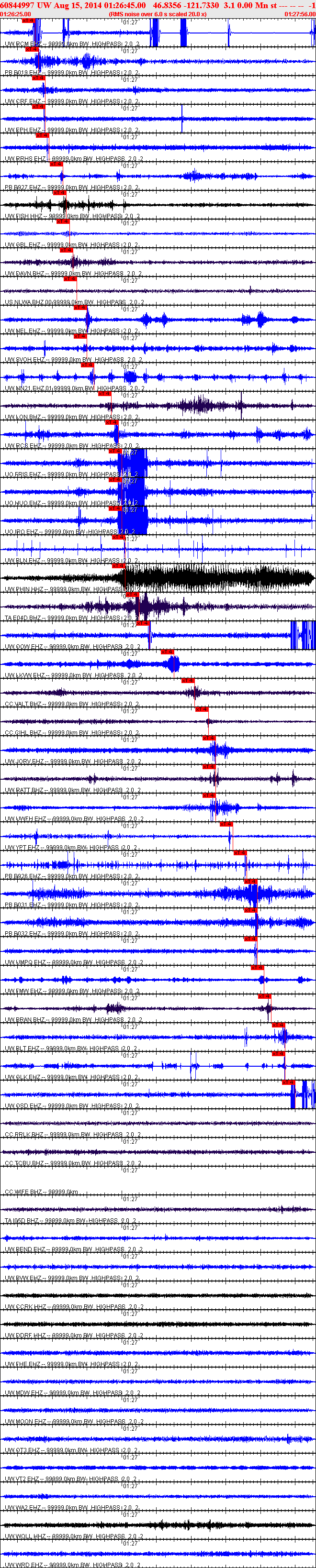
Task: Click the UO FRIS EHZ station label
Action: [72, 475]
